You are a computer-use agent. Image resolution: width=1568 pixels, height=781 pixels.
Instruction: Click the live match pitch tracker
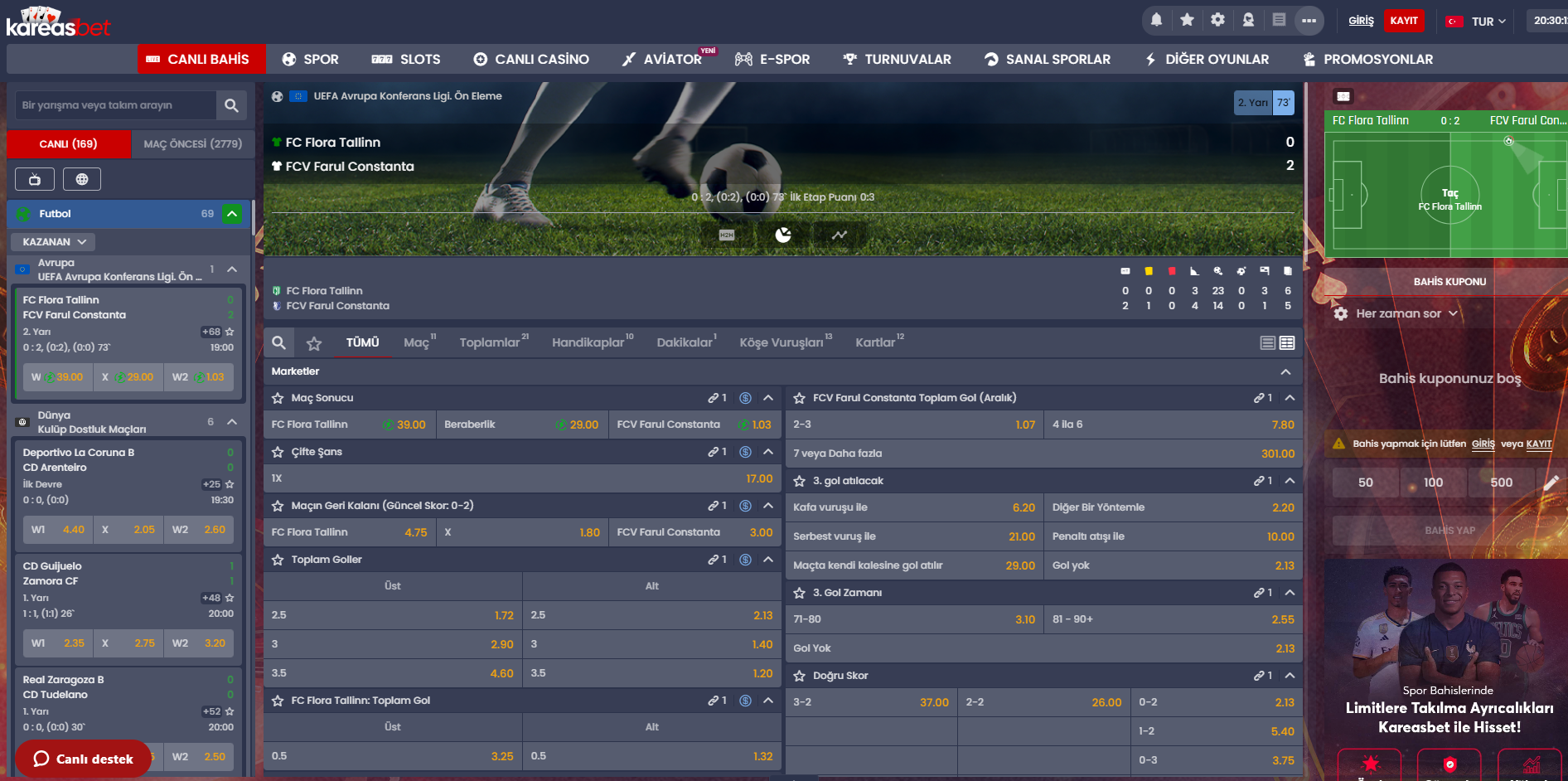[1446, 195]
